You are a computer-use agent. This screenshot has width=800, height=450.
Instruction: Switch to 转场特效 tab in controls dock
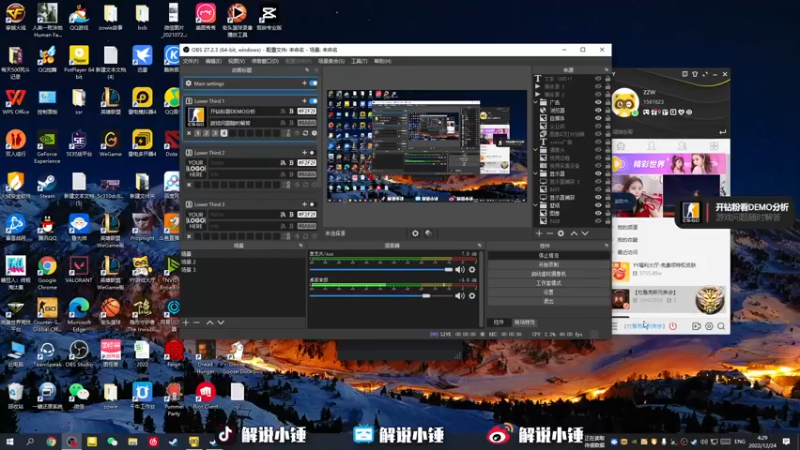524,322
